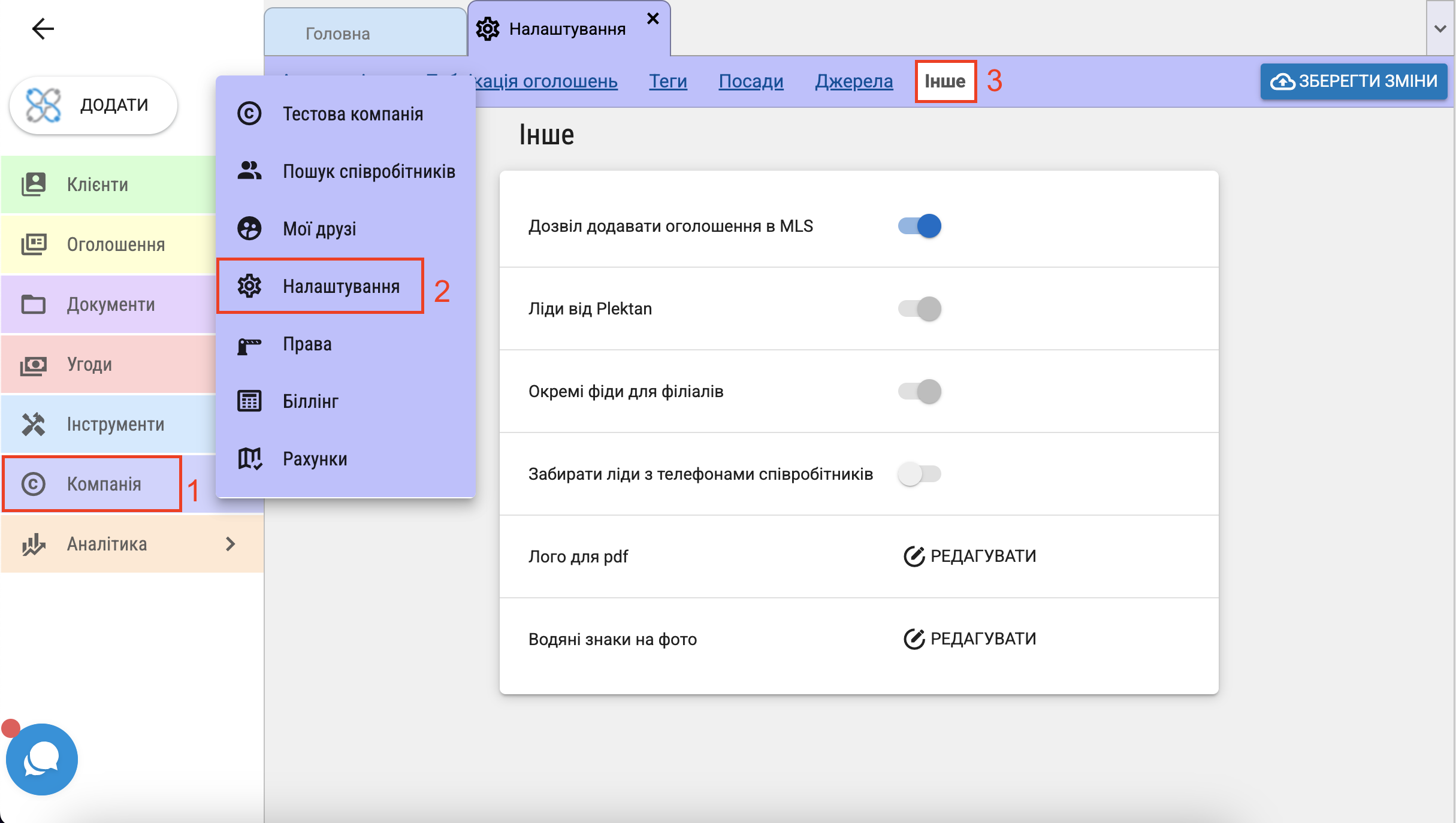
Task: Click the Документи folder icon
Action: 34,304
